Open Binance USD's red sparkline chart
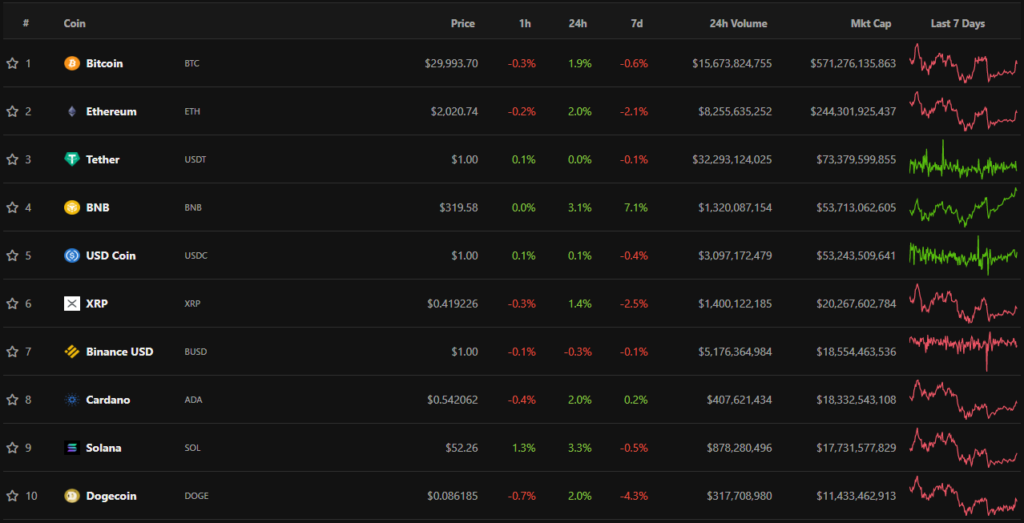Image resolution: width=1024 pixels, height=523 pixels. click(x=963, y=352)
